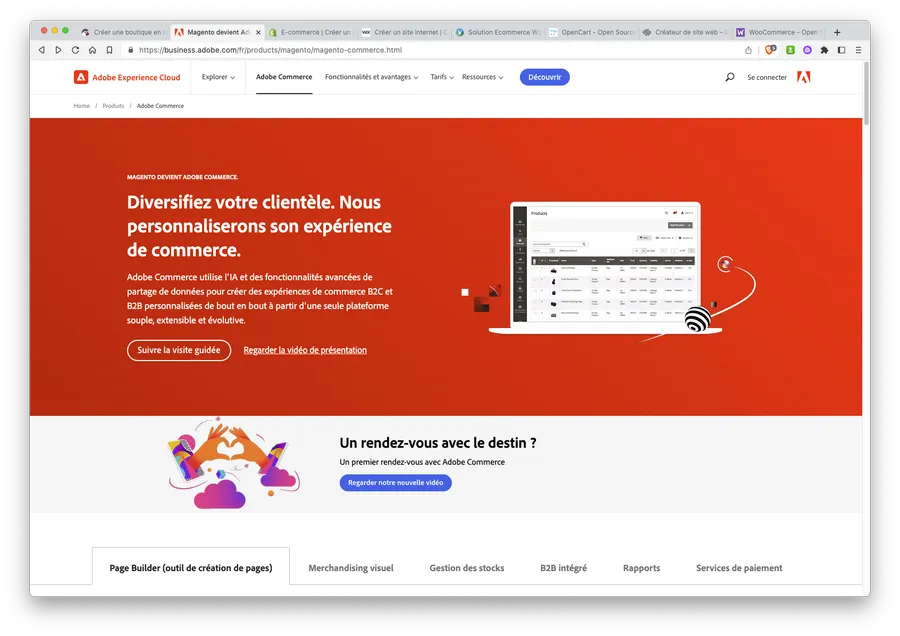Screen dimensions: 900x636
Task: Expand the Ressources dropdown
Action: (483, 77)
